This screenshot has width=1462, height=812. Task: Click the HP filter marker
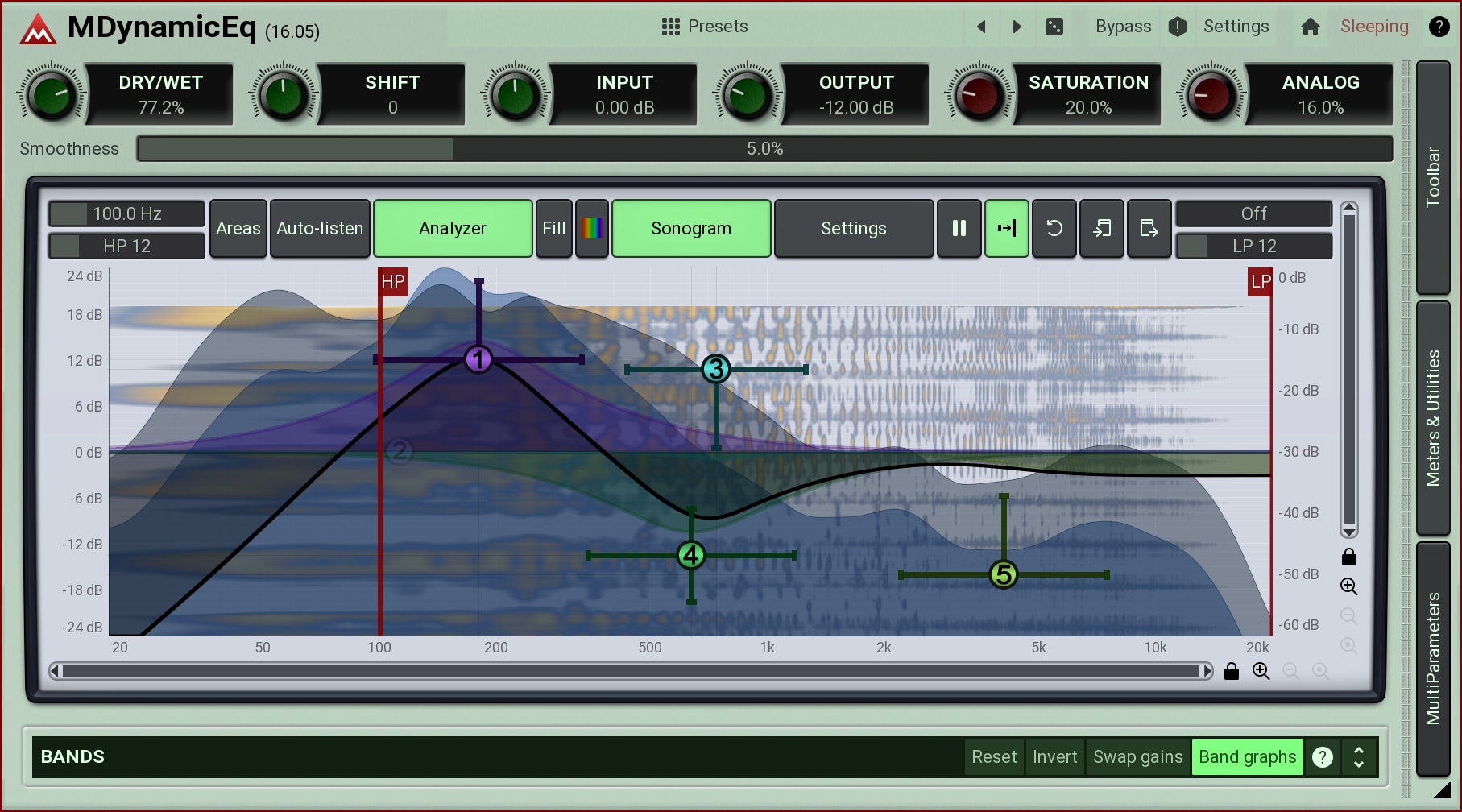[393, 281]
